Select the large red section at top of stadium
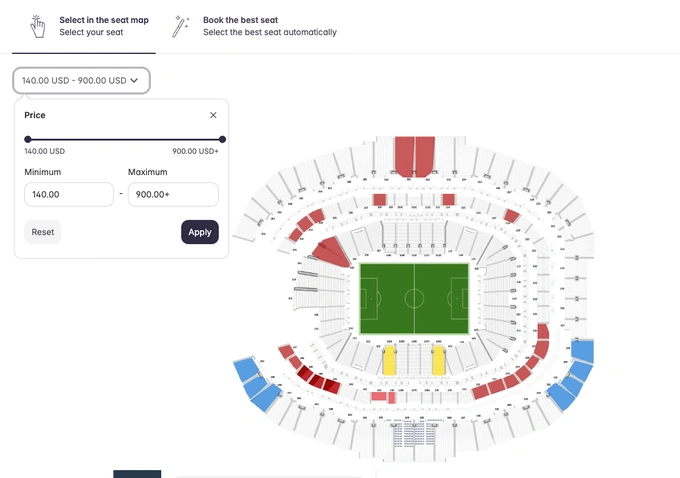The width and height of the screenshot is (680, 478). coord(414,155)
